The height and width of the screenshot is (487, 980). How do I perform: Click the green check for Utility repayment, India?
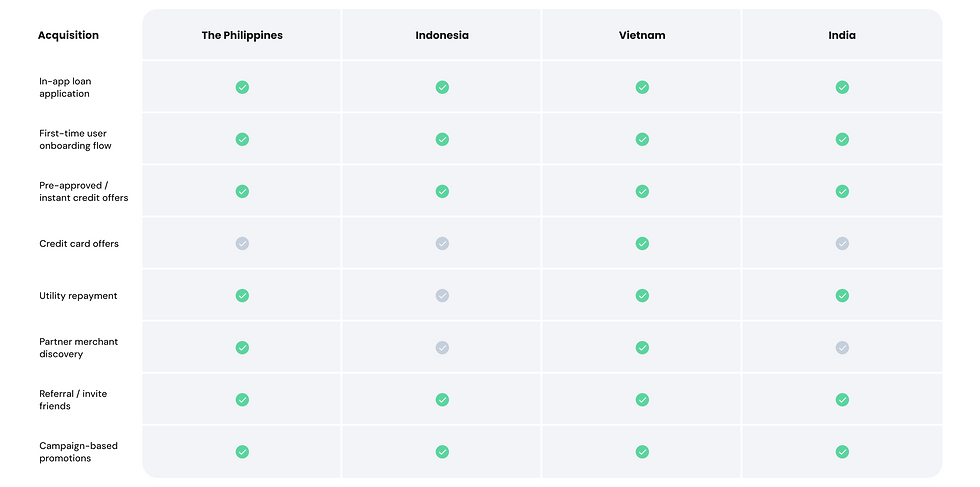(842, 295)
